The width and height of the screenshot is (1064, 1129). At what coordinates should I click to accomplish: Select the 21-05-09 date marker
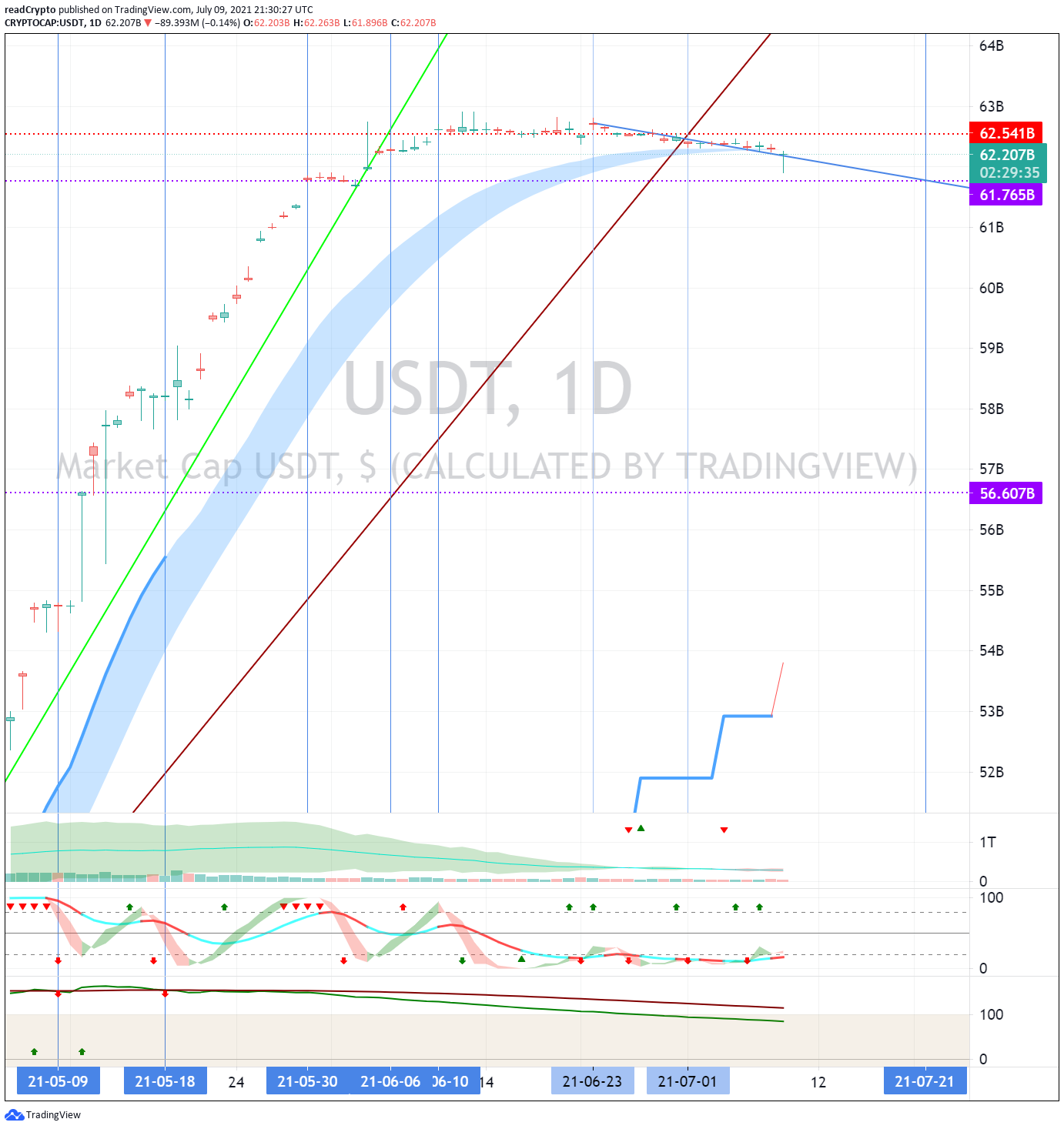(x=58, y=1081)
